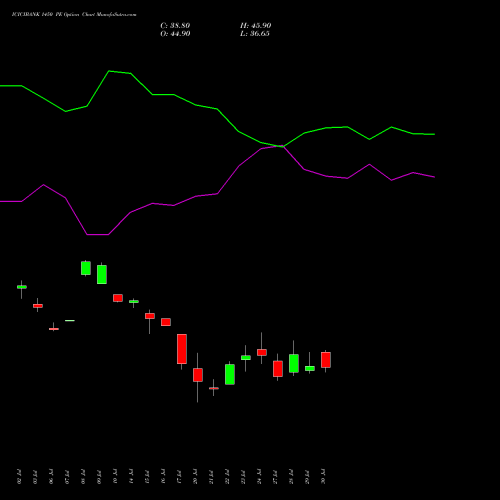Viewport: 500px width, 500px height.
Task: Click the red candle with long wicks for 20 Jul
Action: [198, 375]
